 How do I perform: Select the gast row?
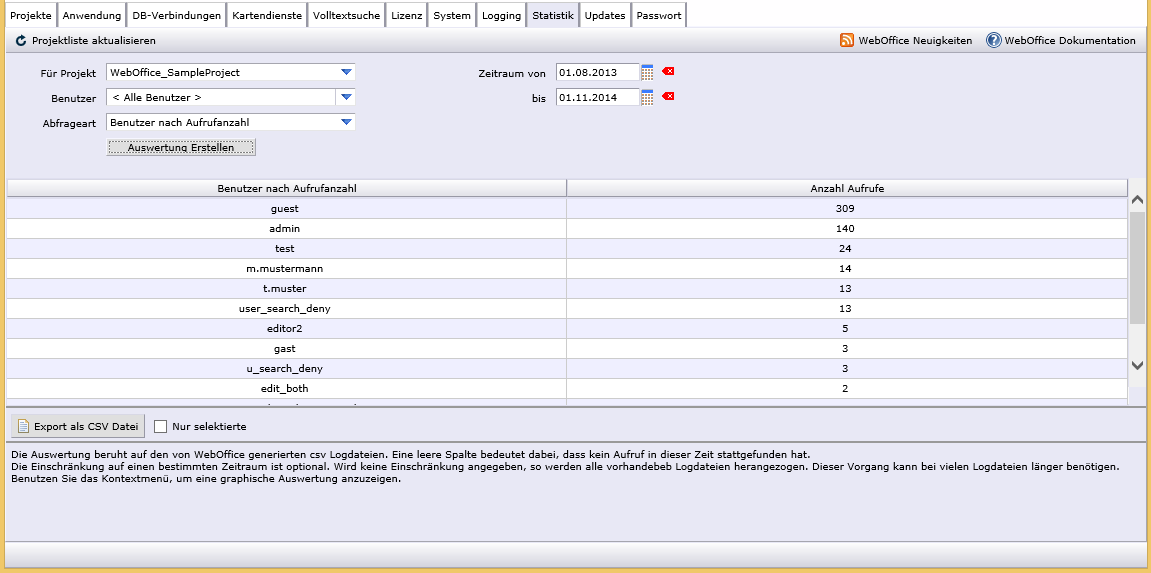567,348
